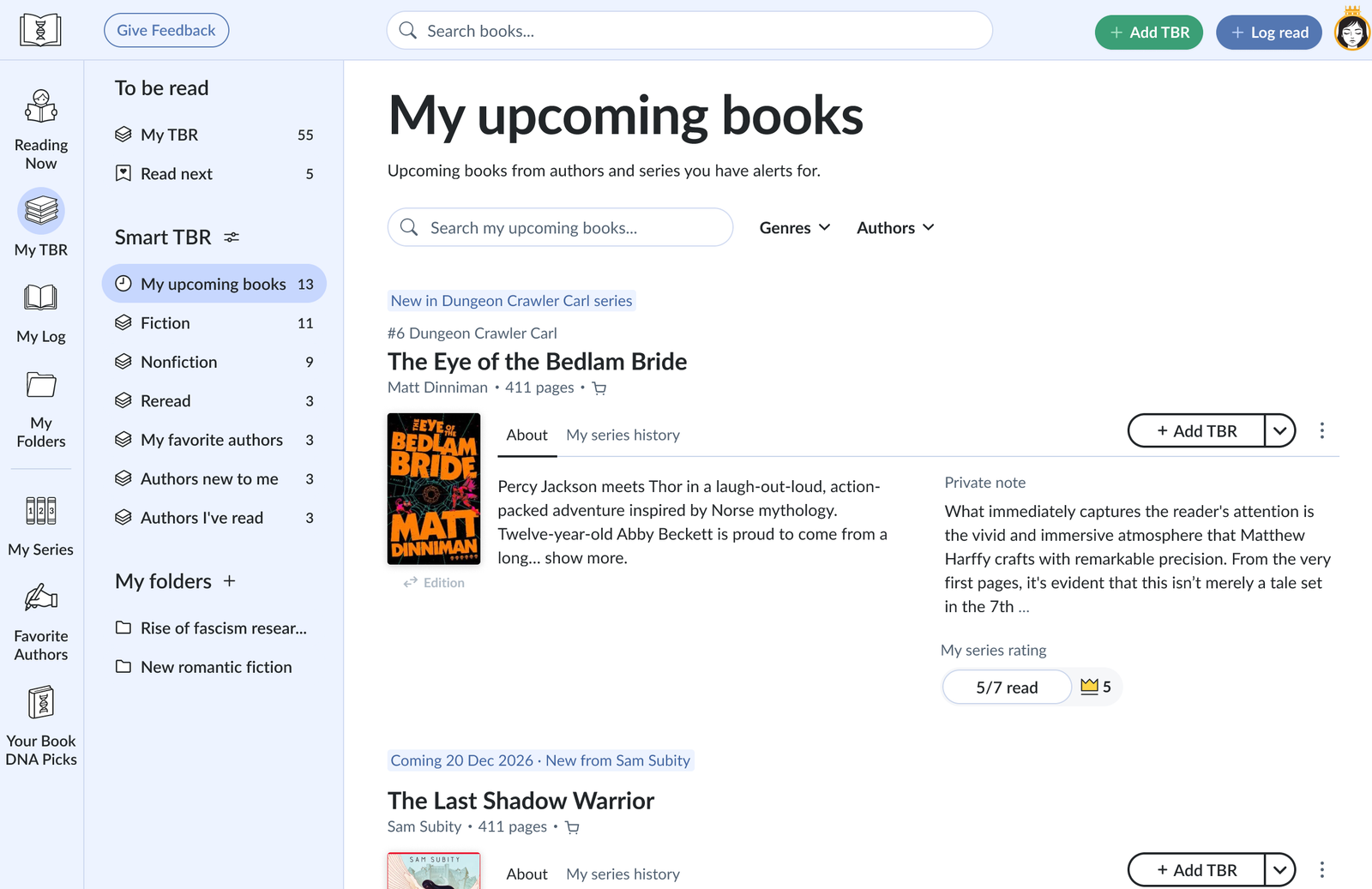Switch Edition under Bedlam Bride cover

click(434, 582)
